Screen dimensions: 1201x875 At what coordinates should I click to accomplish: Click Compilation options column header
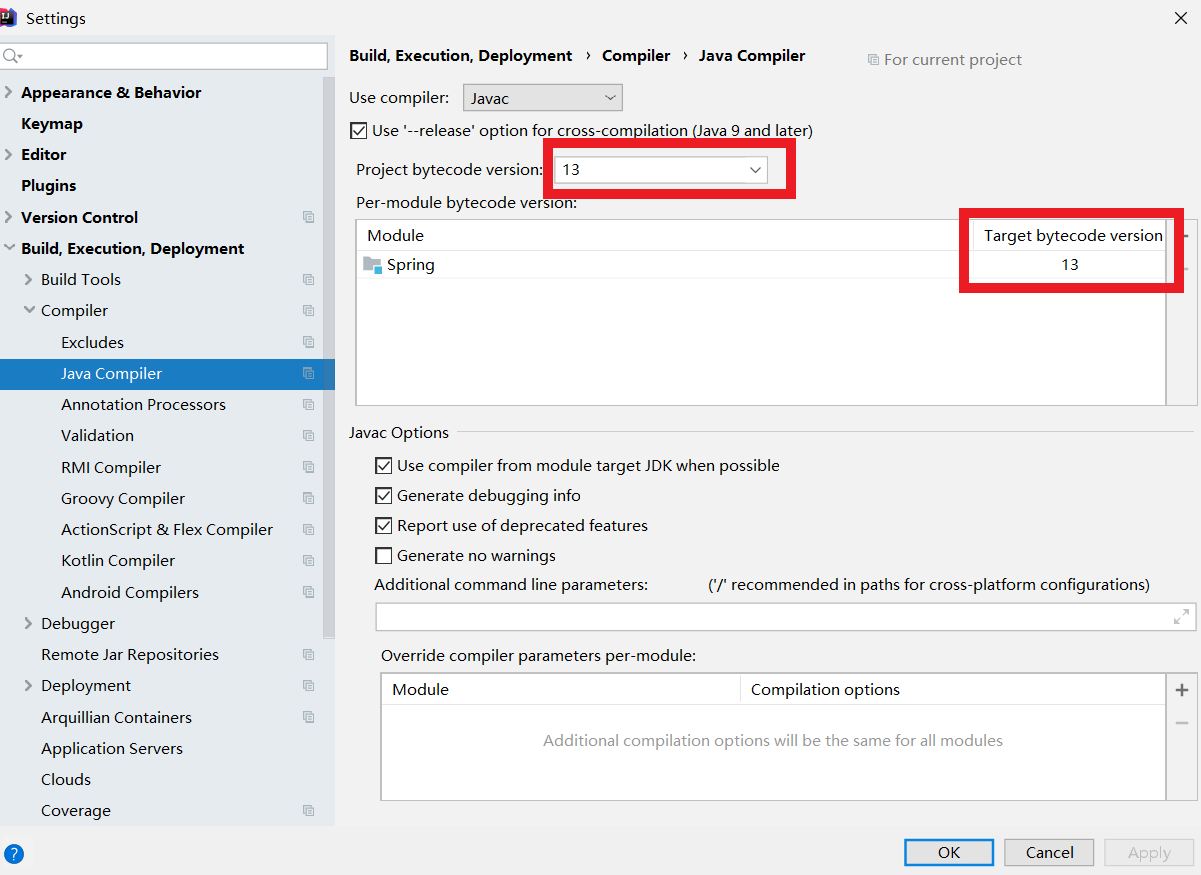pos(825,690)
